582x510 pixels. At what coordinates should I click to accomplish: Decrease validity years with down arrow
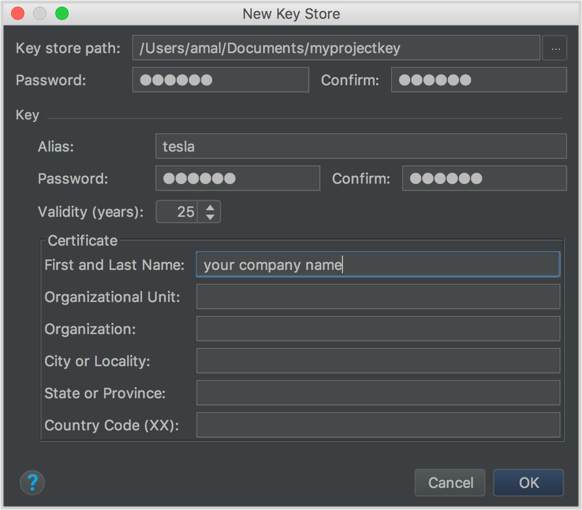(210, 216)
